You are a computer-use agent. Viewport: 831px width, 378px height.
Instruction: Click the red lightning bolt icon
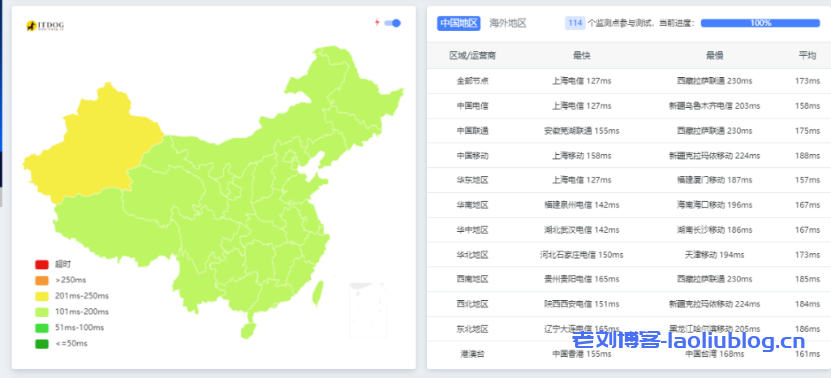tap(377, 23)
